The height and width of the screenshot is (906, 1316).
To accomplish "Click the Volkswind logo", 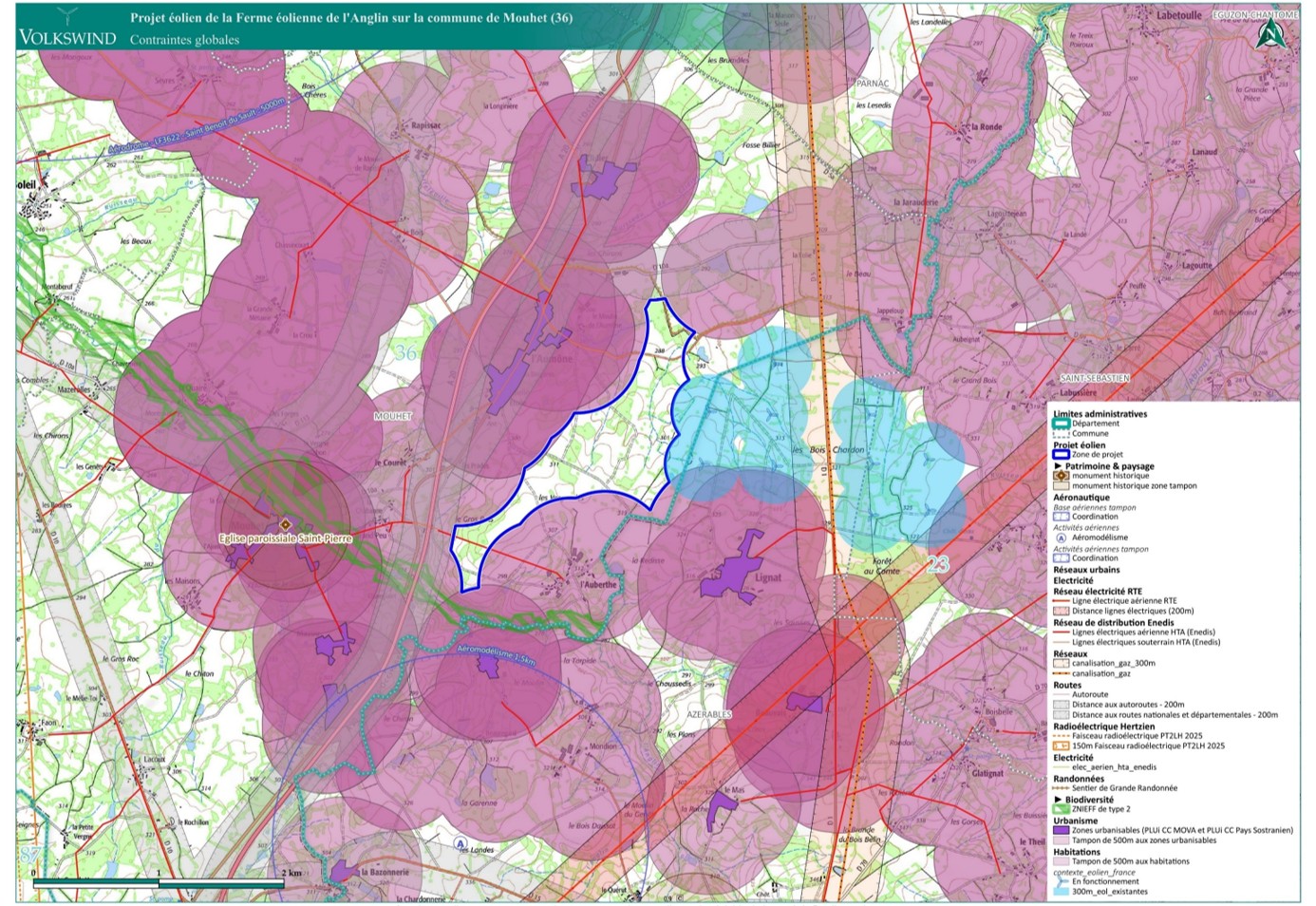I will [x=66, y=29].
